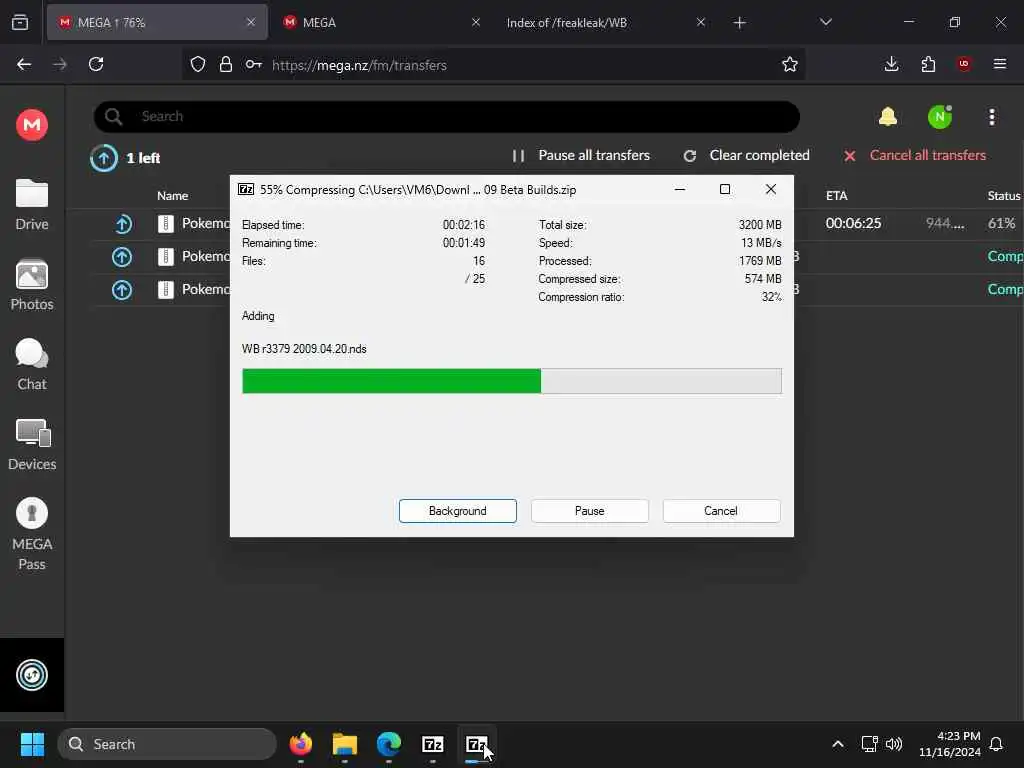Click the tracking protection shield icon
The image size is (1024, 768).
pos(198,64)
